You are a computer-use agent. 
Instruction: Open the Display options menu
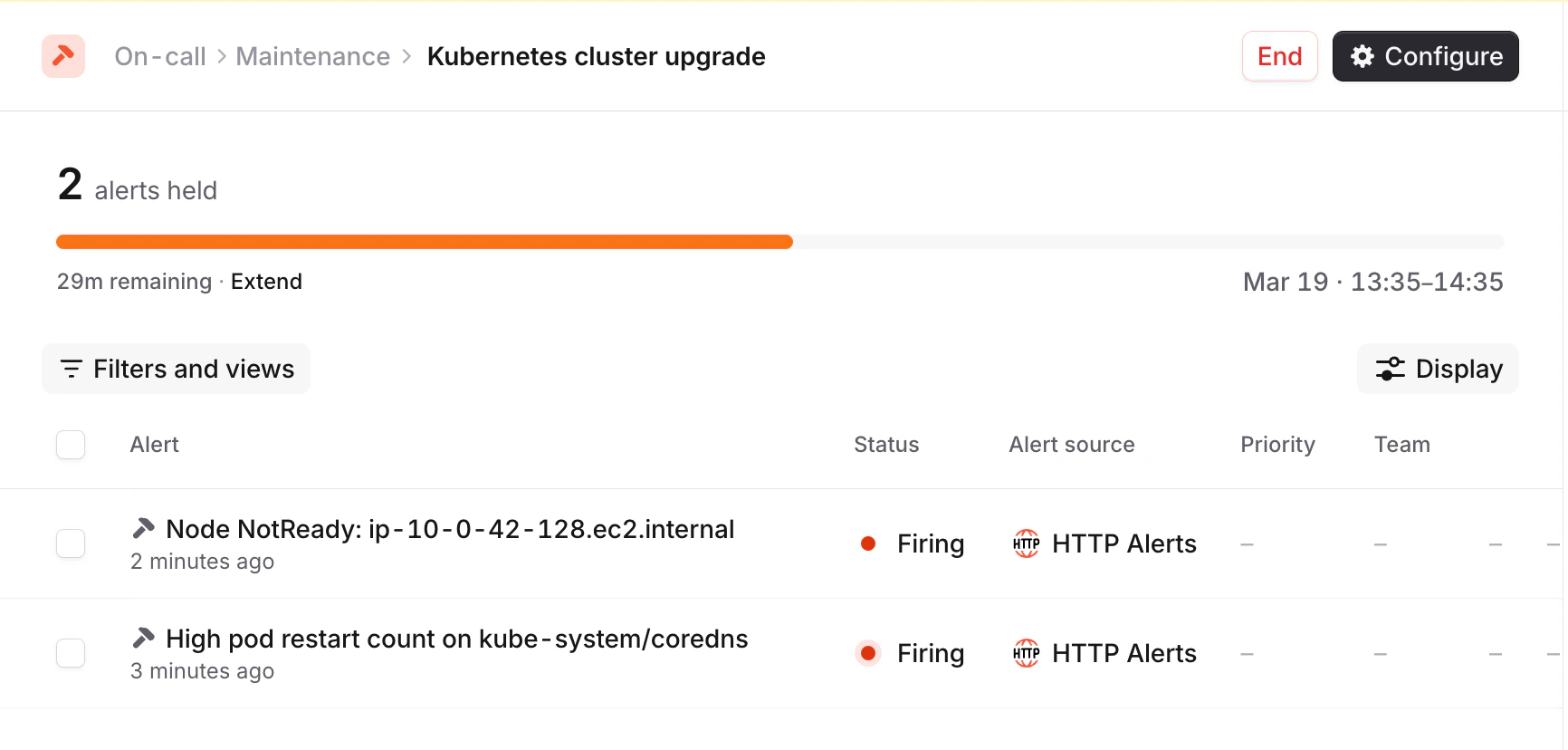[1437, 369]
